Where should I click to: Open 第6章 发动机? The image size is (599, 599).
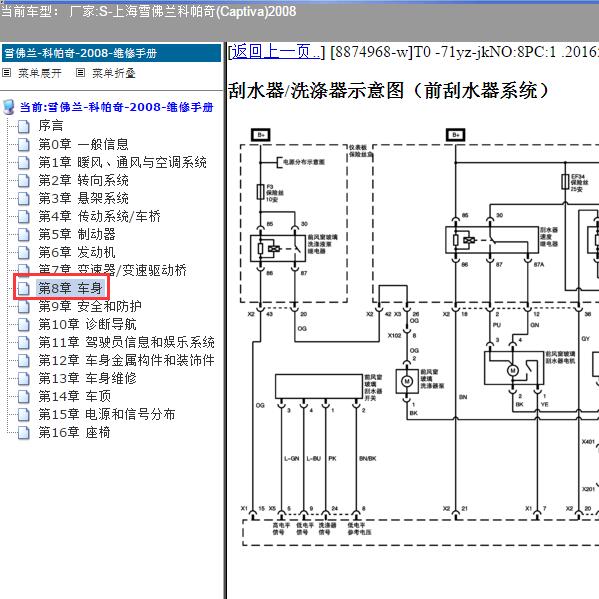coord(77,252)
